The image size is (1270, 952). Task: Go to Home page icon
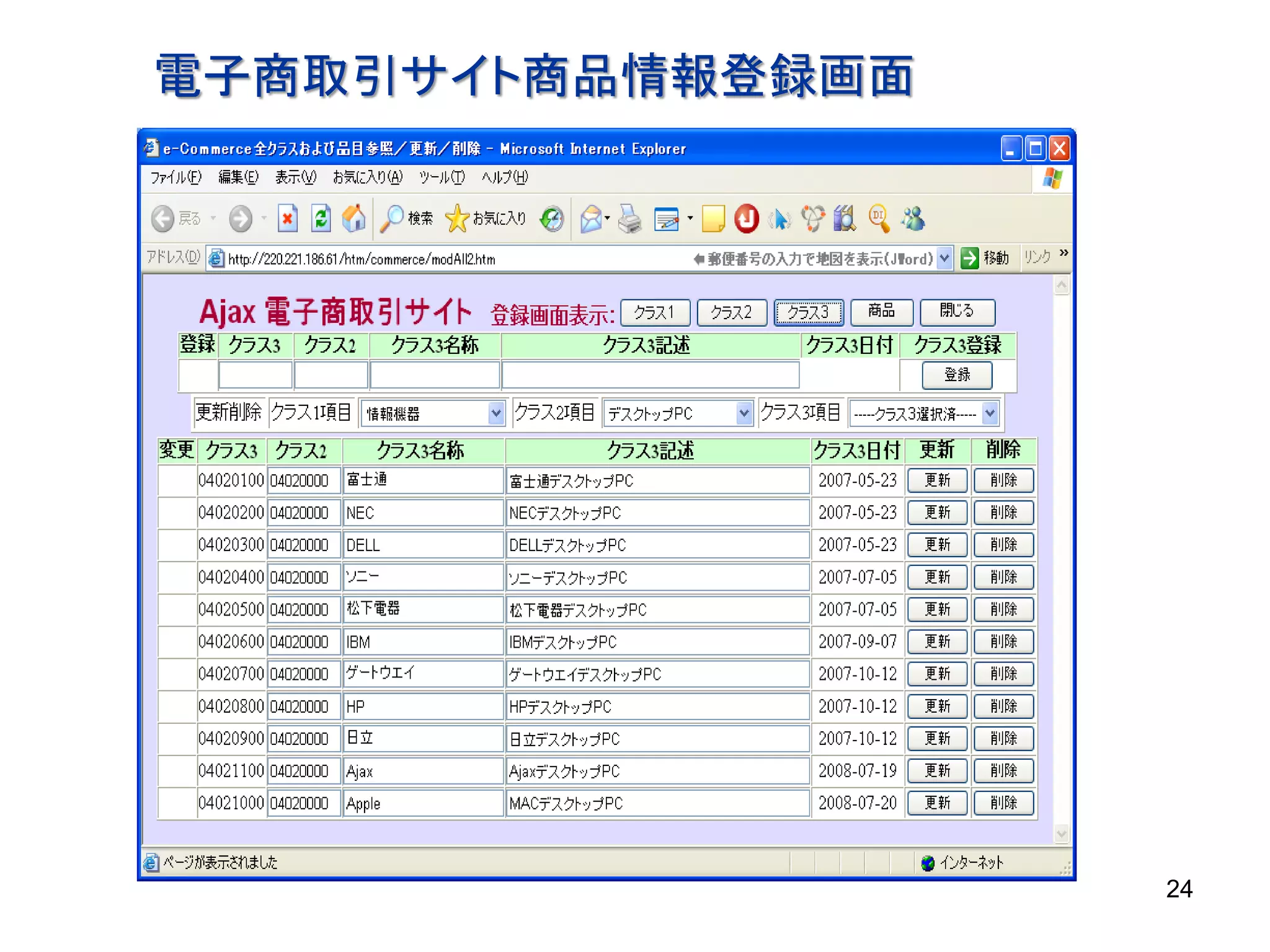click(x=353, y=219)
